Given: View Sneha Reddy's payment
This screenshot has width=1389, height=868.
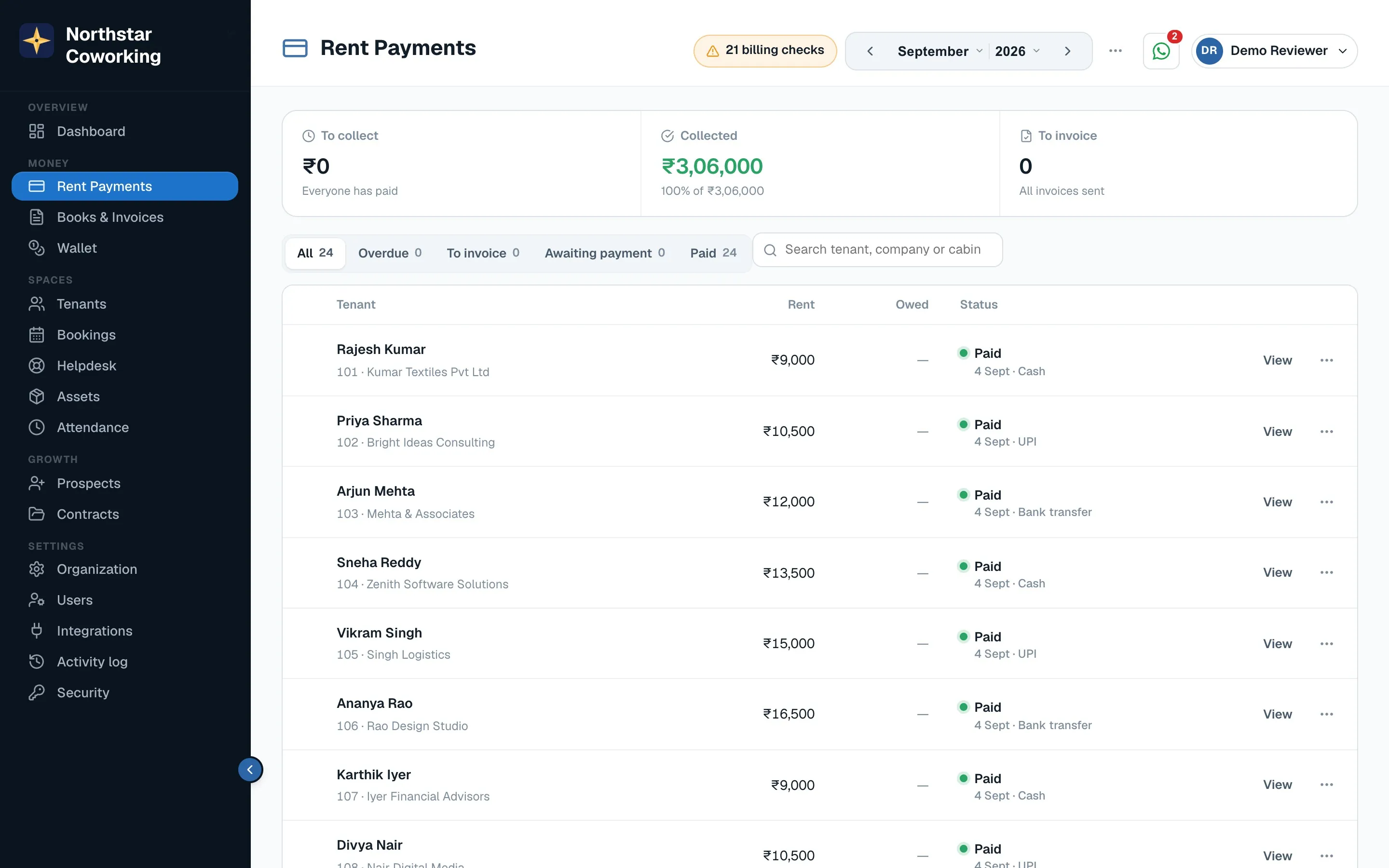Looking at the screenshot, I should 1277,573.
